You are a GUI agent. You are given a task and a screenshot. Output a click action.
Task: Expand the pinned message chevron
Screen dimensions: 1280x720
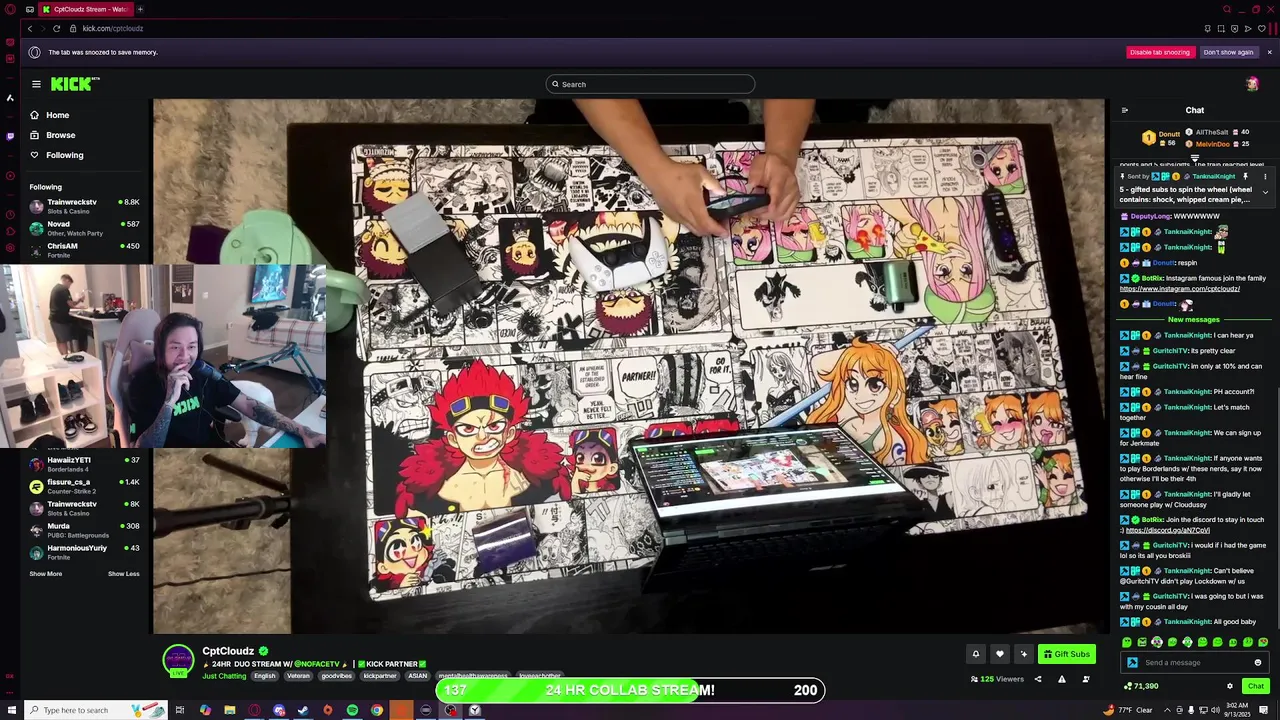(x=1265, y=192)
